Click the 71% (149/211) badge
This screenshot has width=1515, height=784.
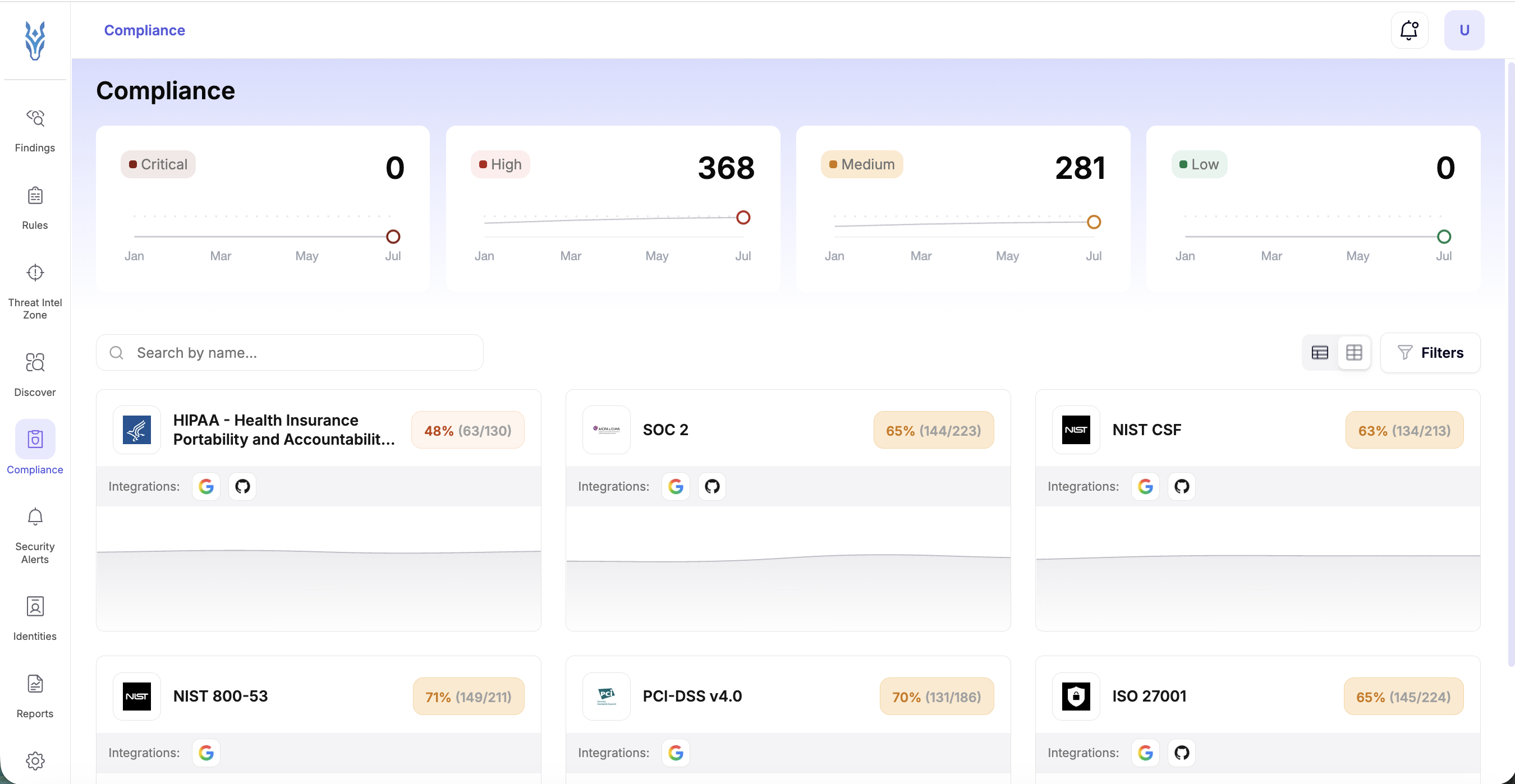point(468,697)
